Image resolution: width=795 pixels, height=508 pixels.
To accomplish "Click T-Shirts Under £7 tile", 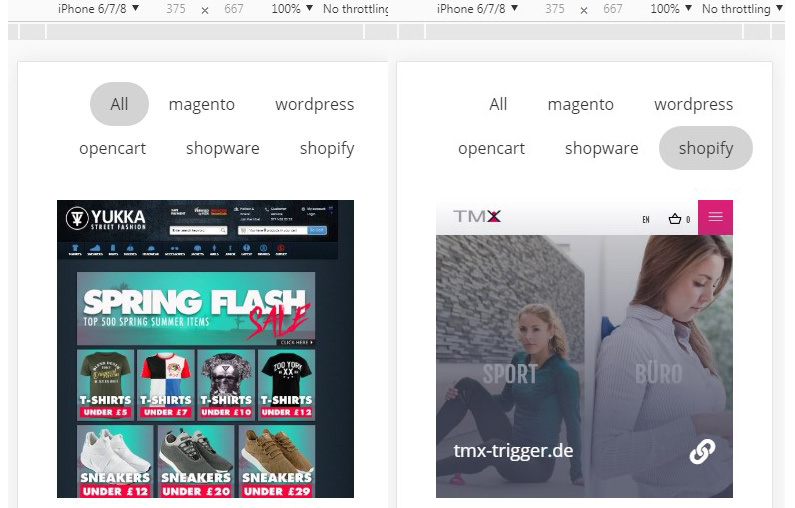I will [x=166, y=385].
